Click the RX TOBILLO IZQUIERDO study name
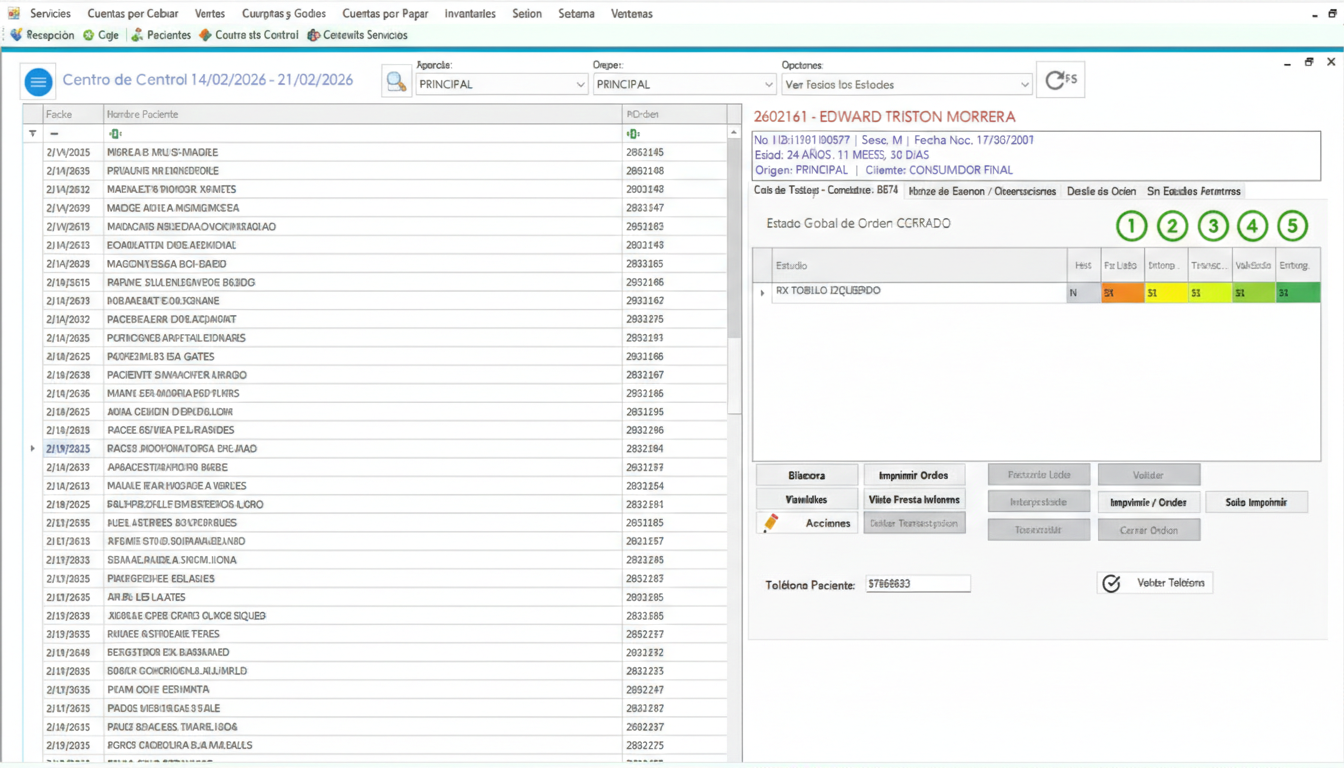This screenshot has width=1344, height=768. (x=828, y=291)
